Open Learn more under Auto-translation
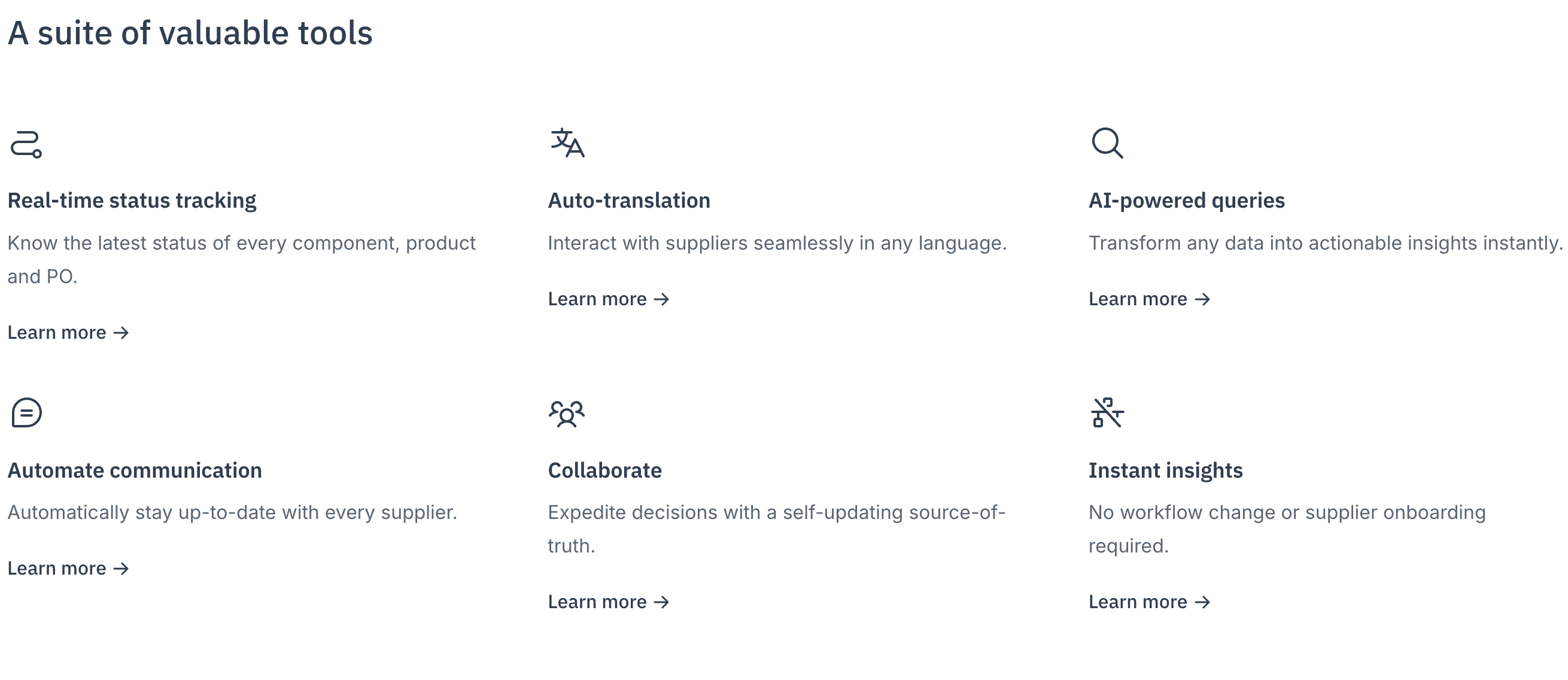This screenshot has height=680, width=1568. (609, 299)
